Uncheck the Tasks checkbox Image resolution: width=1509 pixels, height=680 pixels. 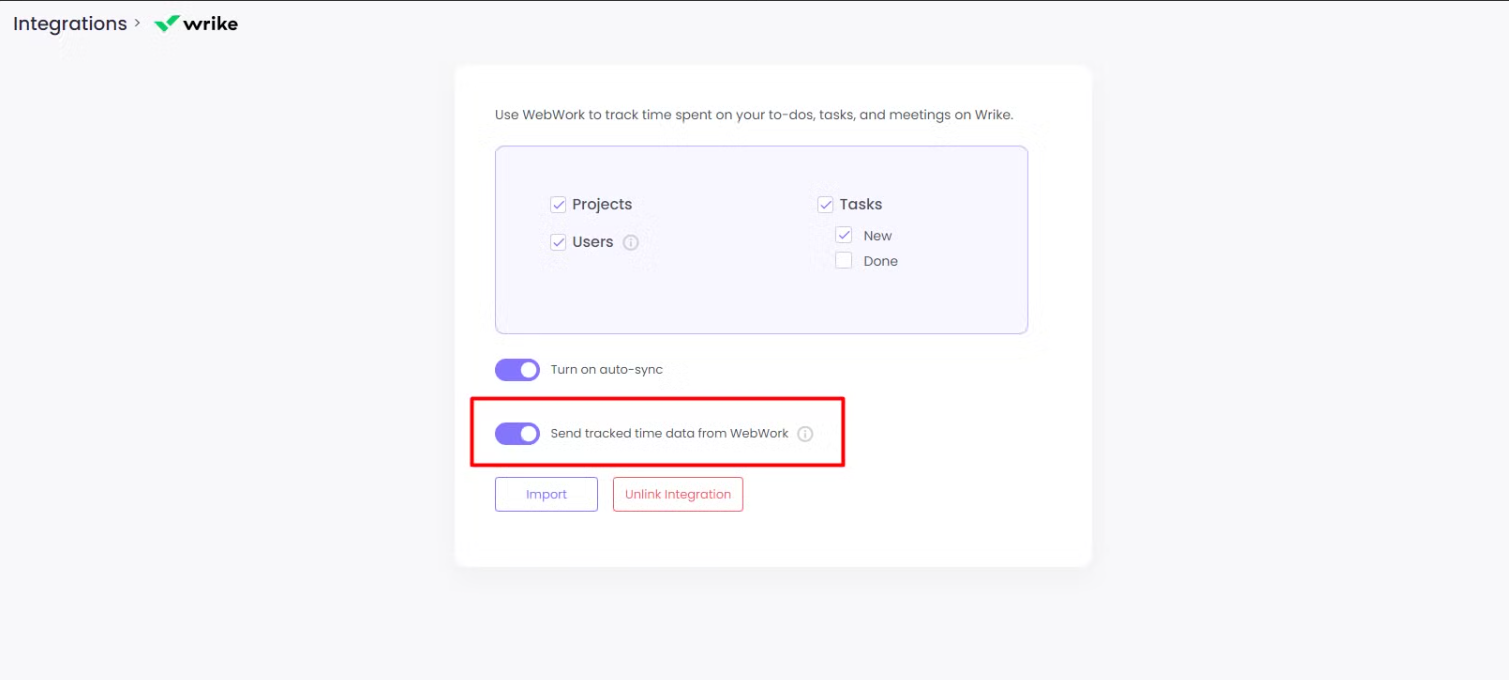click(x=825, y=205)
